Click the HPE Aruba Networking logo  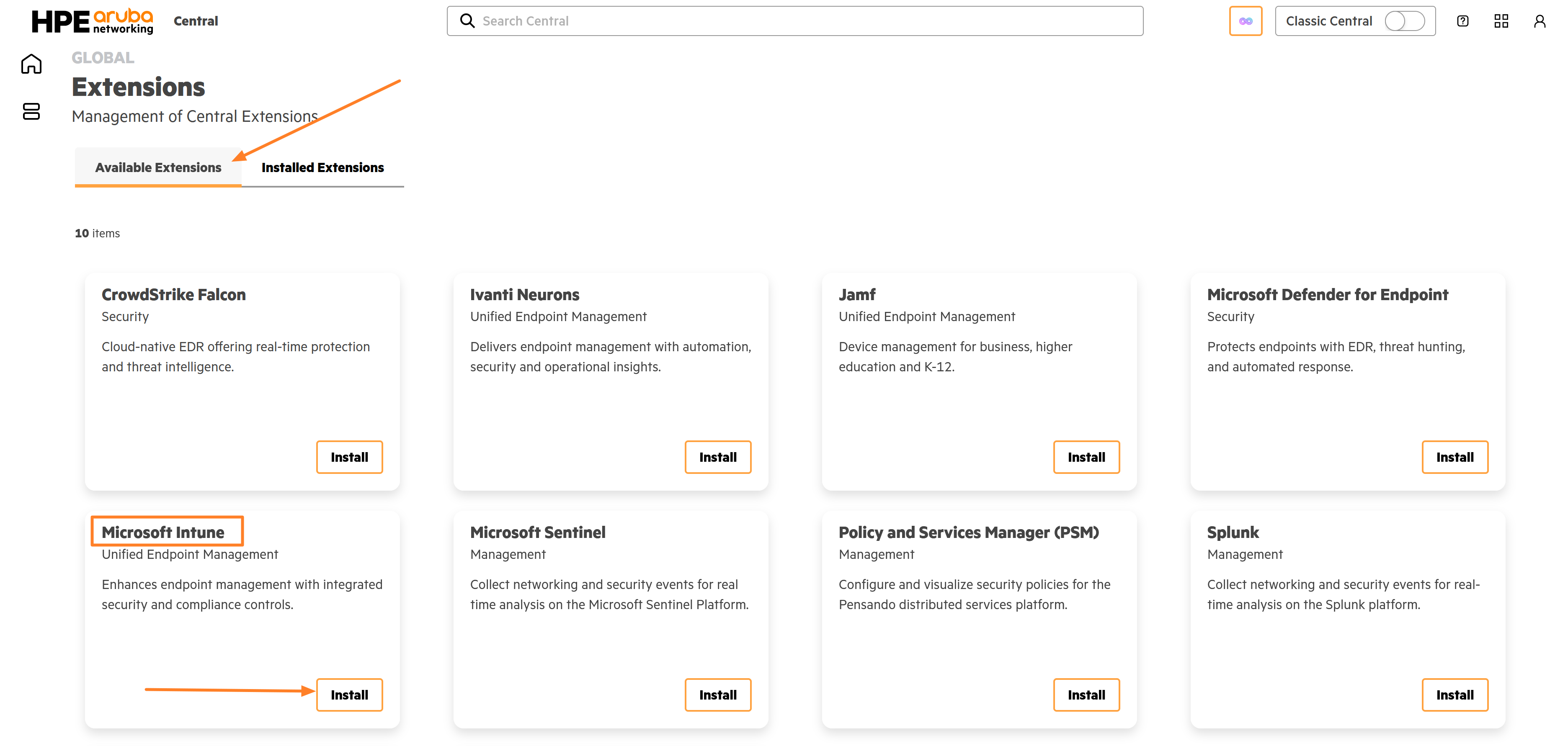point(92,21)
